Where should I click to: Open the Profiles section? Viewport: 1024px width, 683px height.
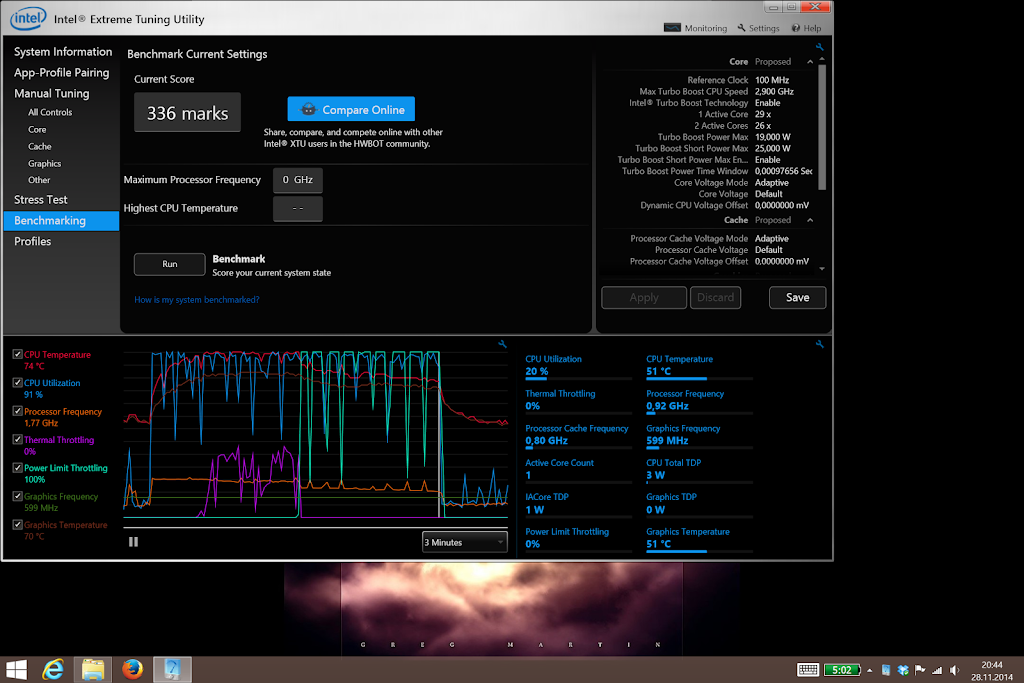click(x=33, y=242)
